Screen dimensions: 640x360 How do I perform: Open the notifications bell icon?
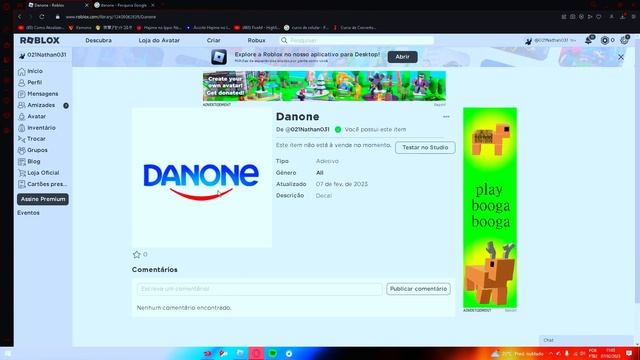click(589, 40)
